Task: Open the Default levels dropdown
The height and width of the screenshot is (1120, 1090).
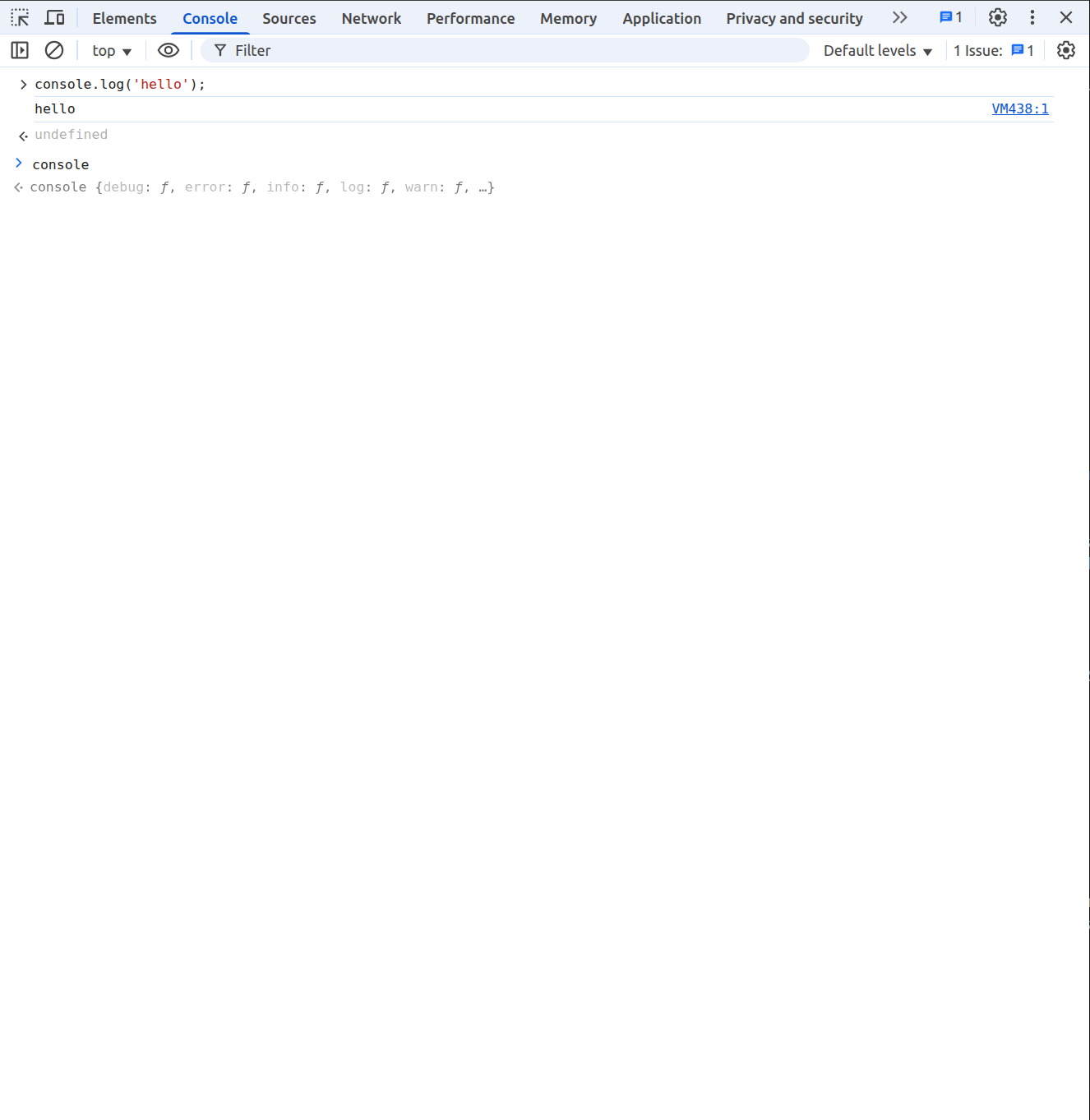Action: click(877, 51)
